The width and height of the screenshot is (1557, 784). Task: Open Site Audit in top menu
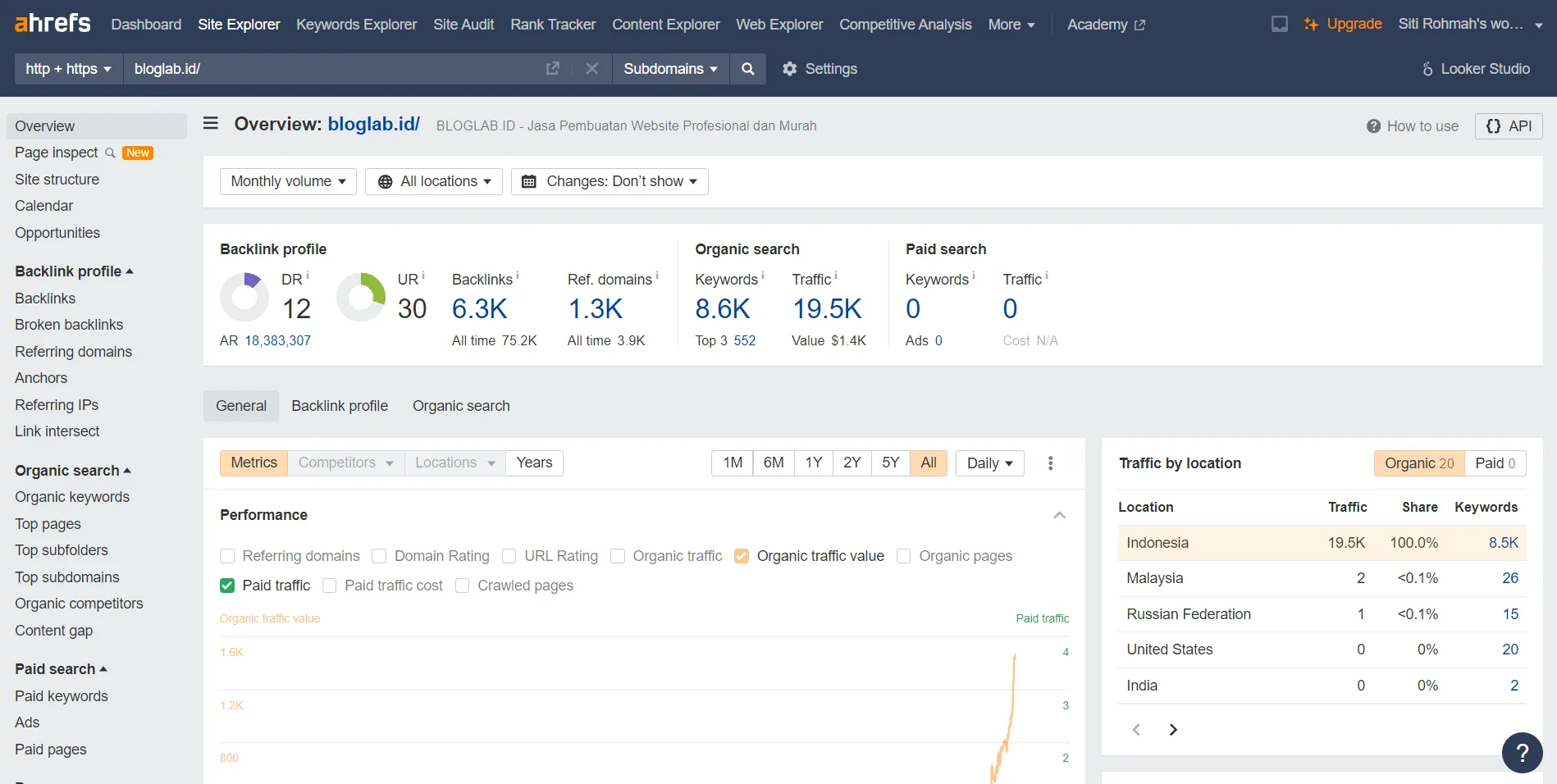[463, 25]
